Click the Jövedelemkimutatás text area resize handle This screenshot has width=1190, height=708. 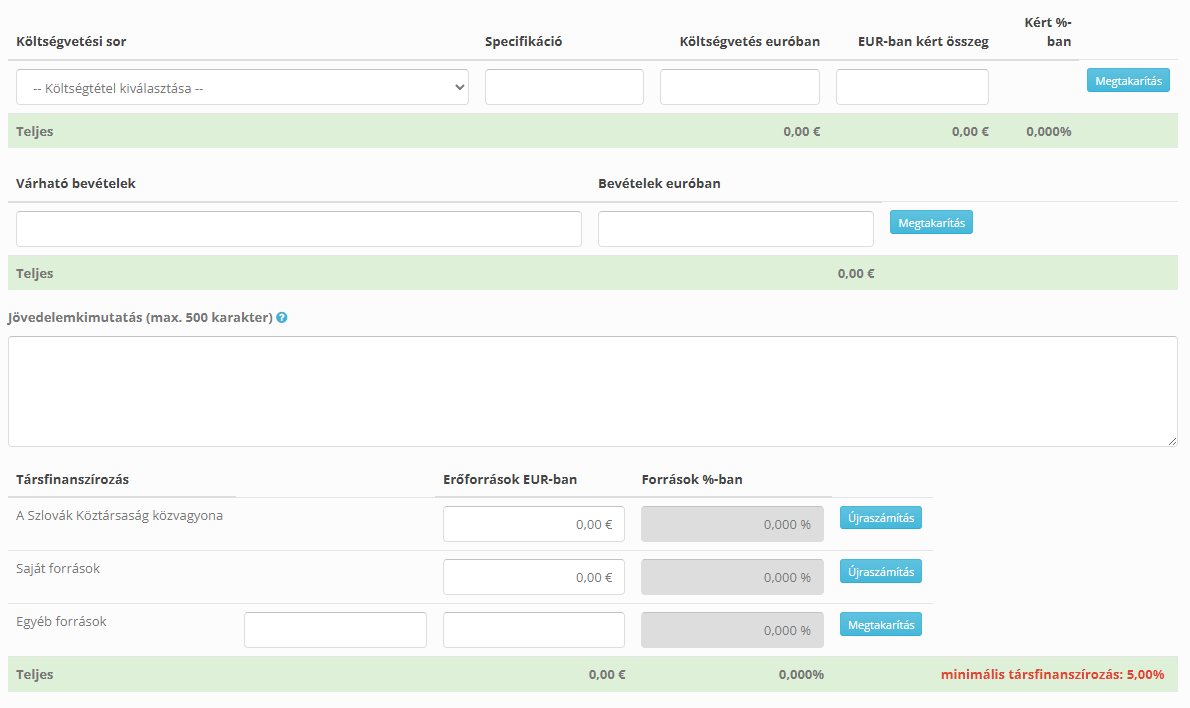[1172, 441]
